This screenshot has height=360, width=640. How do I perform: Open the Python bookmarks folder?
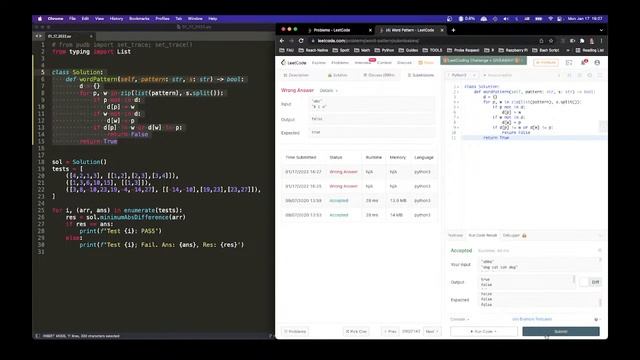point(384,50)
